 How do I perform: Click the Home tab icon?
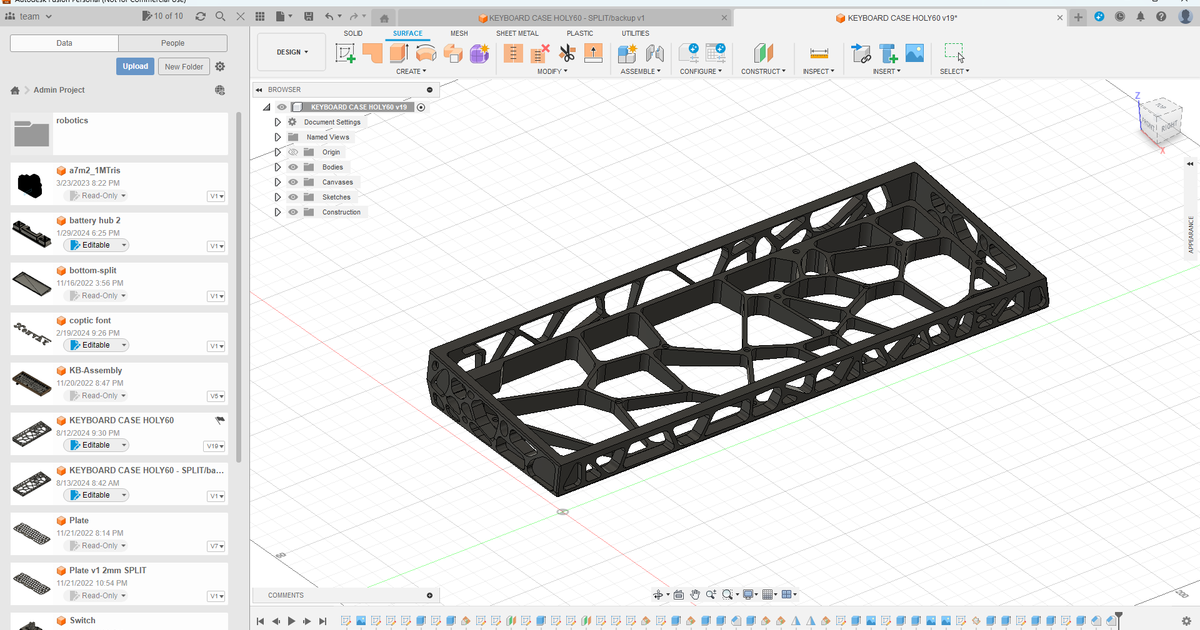(x=384, y=18)
